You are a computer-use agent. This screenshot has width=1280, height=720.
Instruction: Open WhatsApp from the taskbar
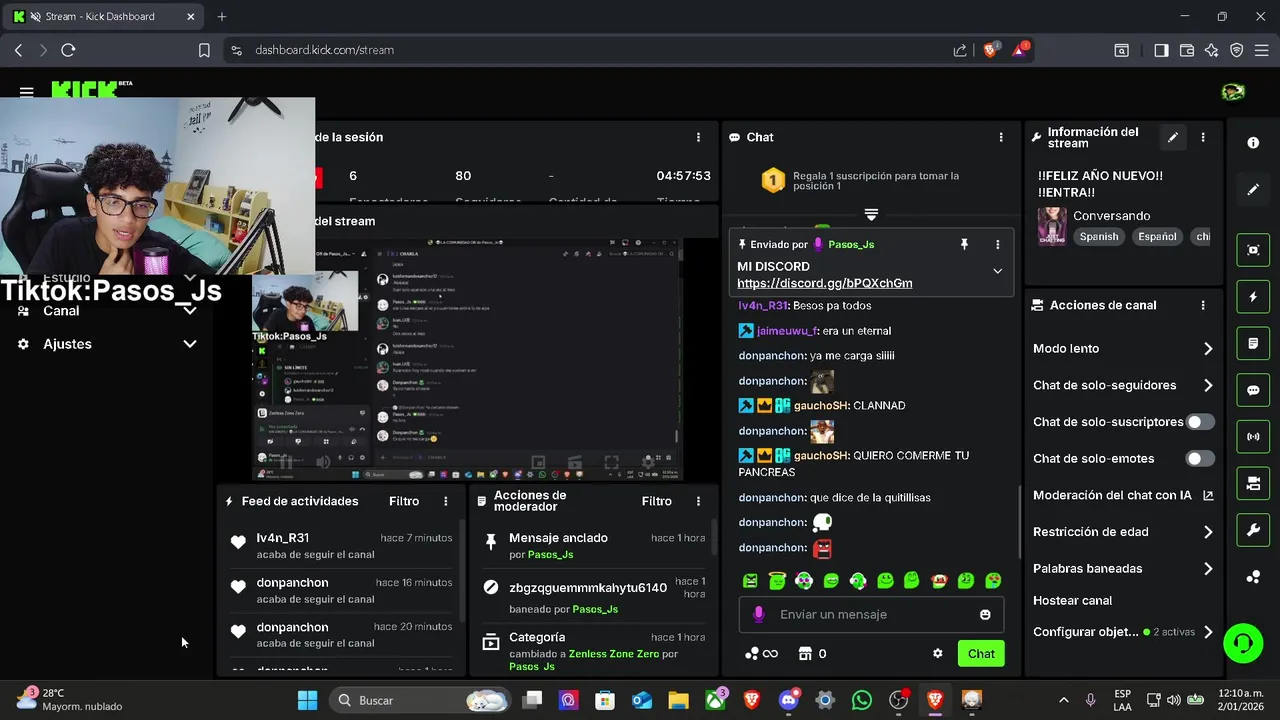862,700
